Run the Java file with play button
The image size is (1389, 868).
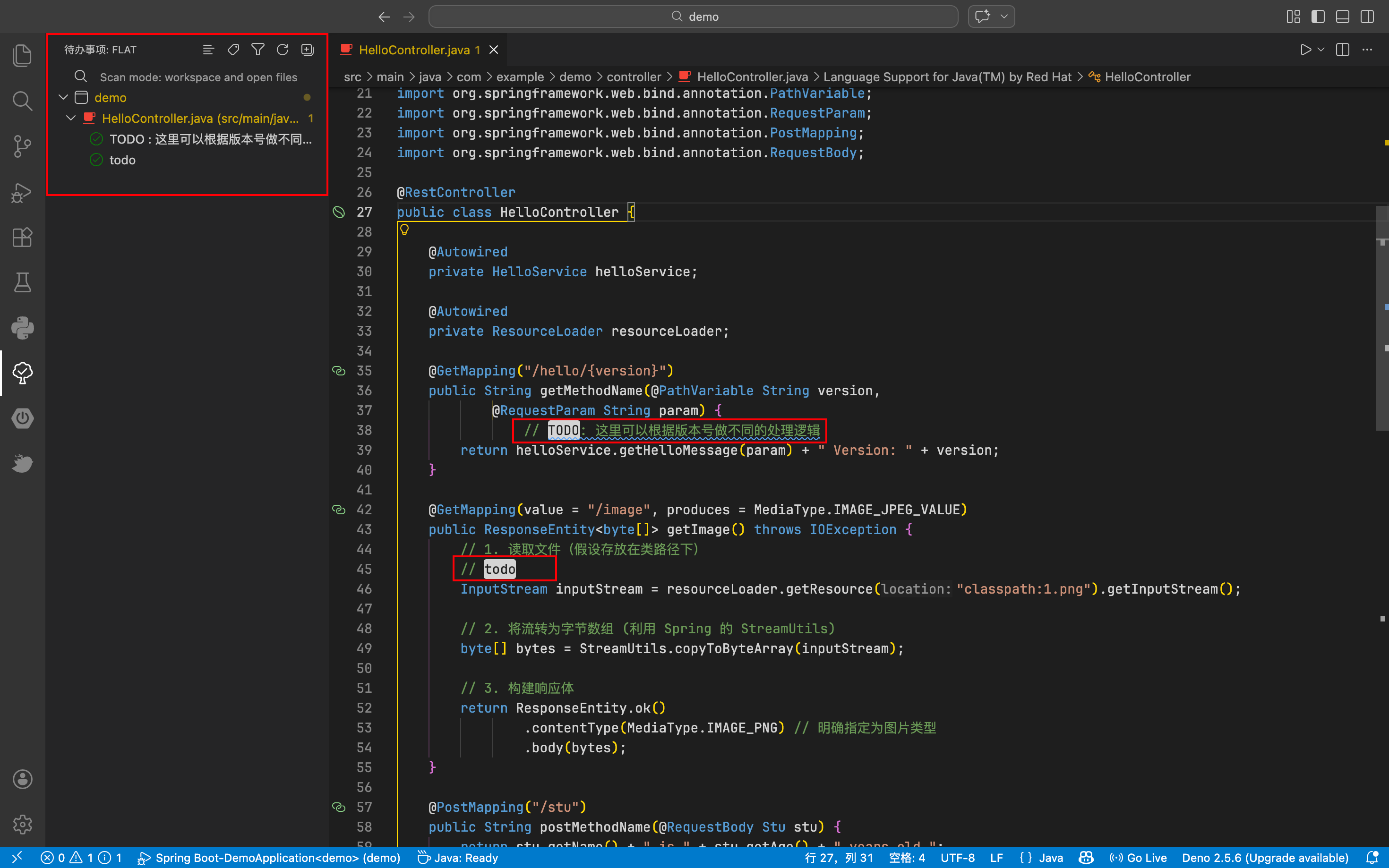[1306, 50]
